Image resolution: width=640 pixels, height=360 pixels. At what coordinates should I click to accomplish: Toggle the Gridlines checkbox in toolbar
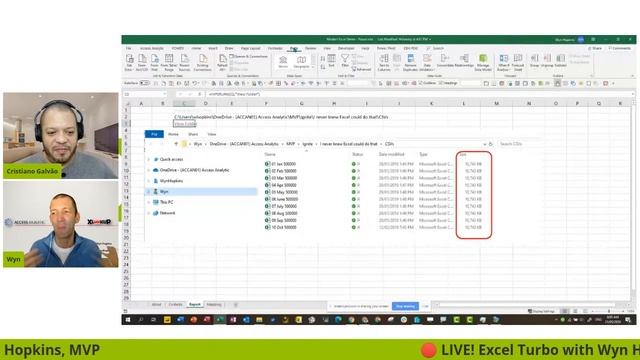pyautogui.click(x=428, y=83)
